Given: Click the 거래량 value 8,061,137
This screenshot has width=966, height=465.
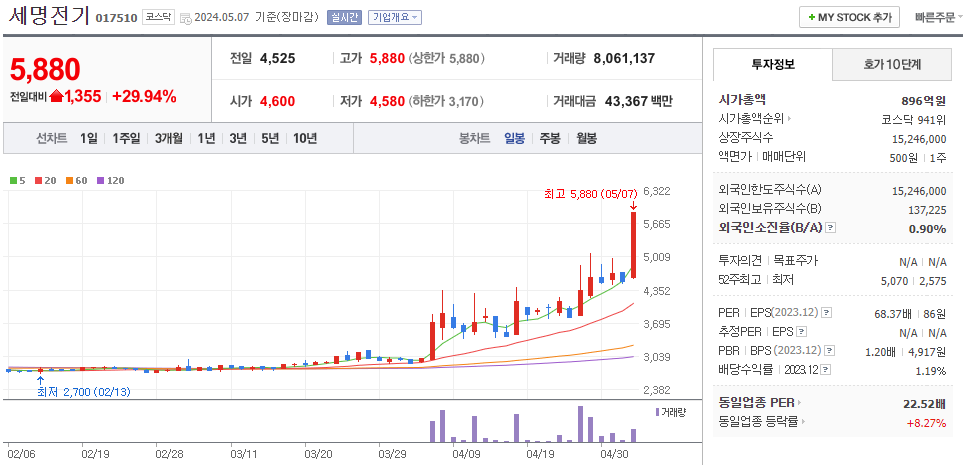Looking at the screenshot, I should (x=624, y=59).
